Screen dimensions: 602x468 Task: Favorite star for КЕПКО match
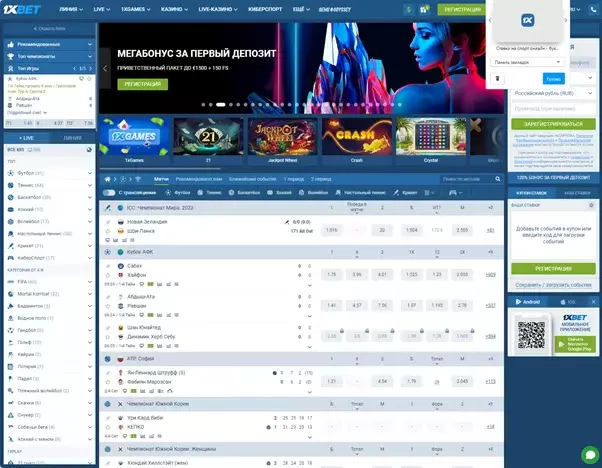point(108,427)
